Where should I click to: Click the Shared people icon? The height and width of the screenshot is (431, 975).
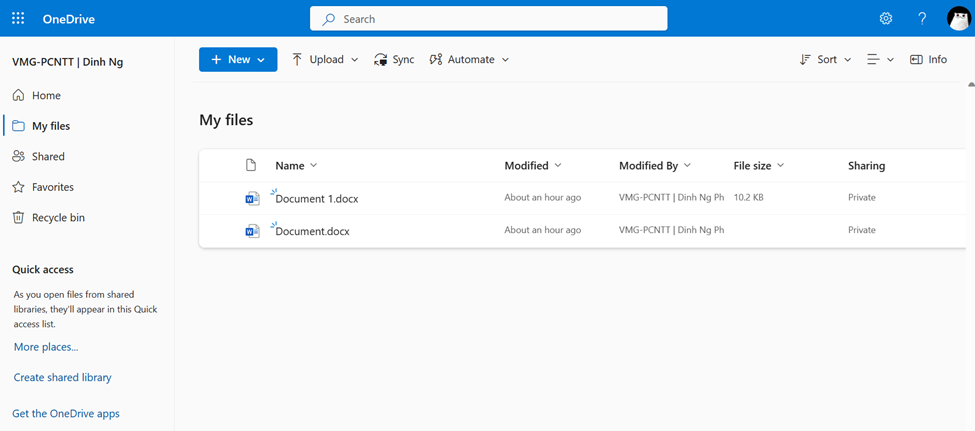pyautogui.click(x=19, y=157)
